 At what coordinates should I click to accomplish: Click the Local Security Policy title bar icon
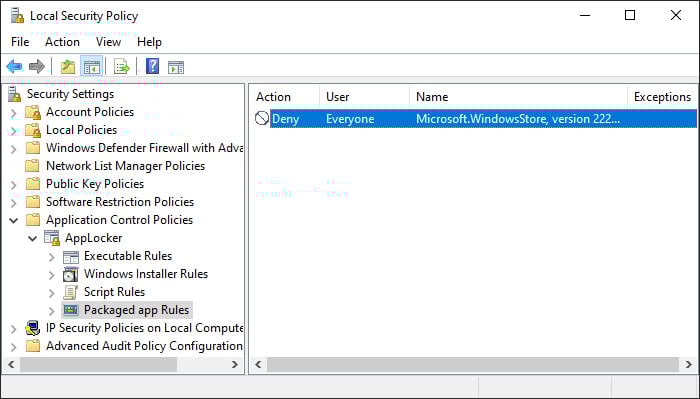(x=17, y=16)
